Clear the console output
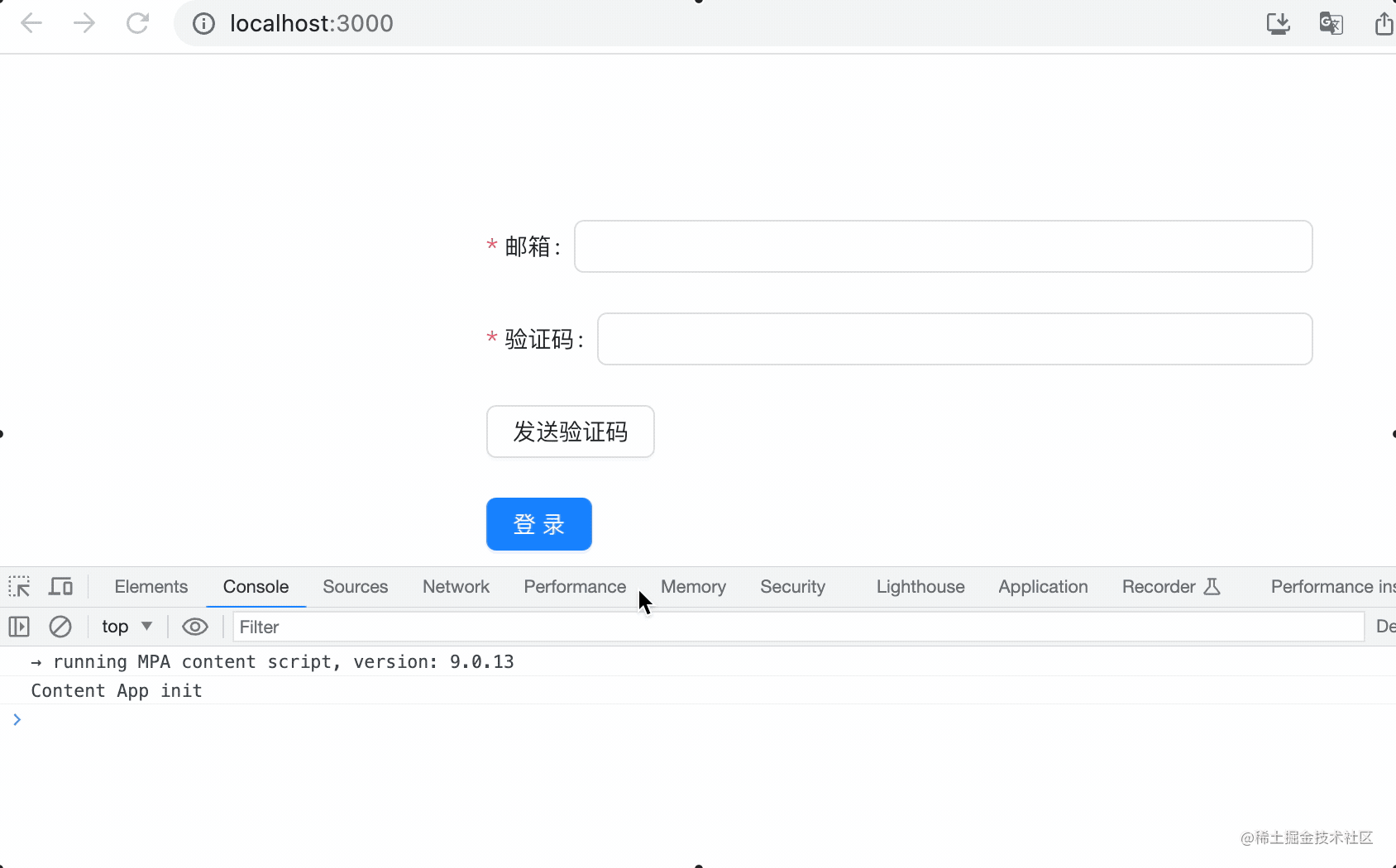The height and width of the screenshot is (868, 1396). click(x=60, y=627)
